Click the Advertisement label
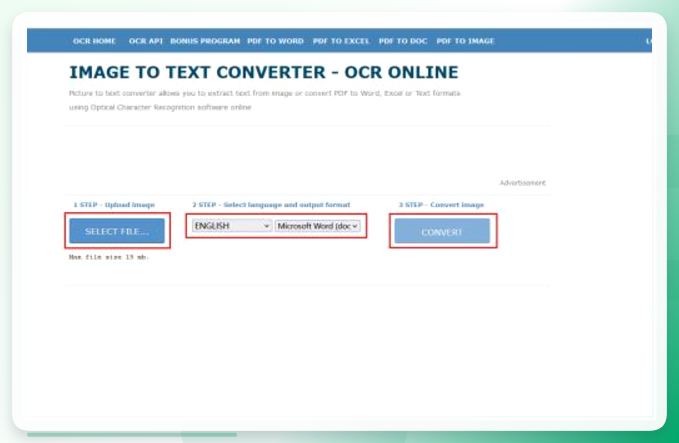 [x=523, y=183]
